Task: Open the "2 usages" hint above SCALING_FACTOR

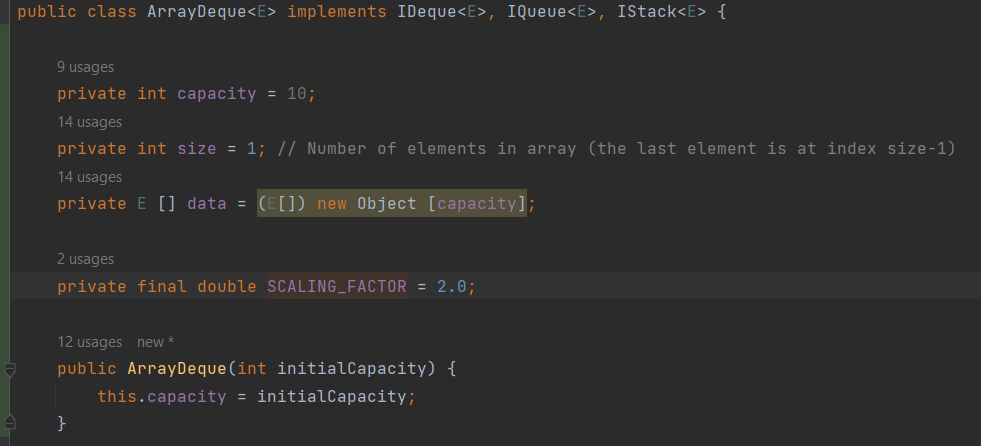Action: tap(86, 259)
